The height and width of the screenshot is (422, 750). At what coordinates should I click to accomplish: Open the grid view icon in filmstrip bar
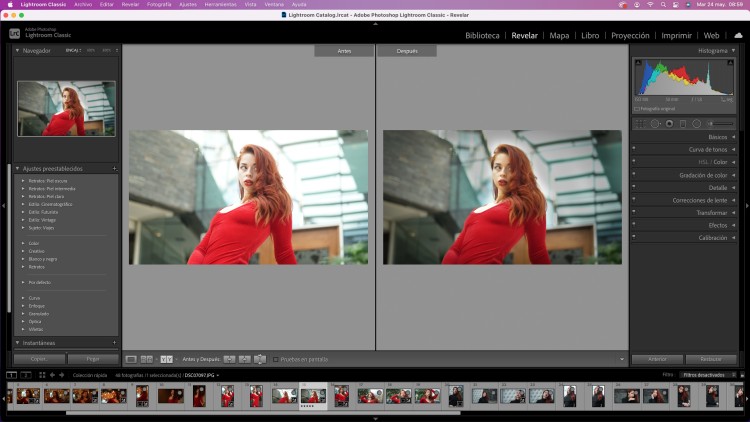point(42,375)
